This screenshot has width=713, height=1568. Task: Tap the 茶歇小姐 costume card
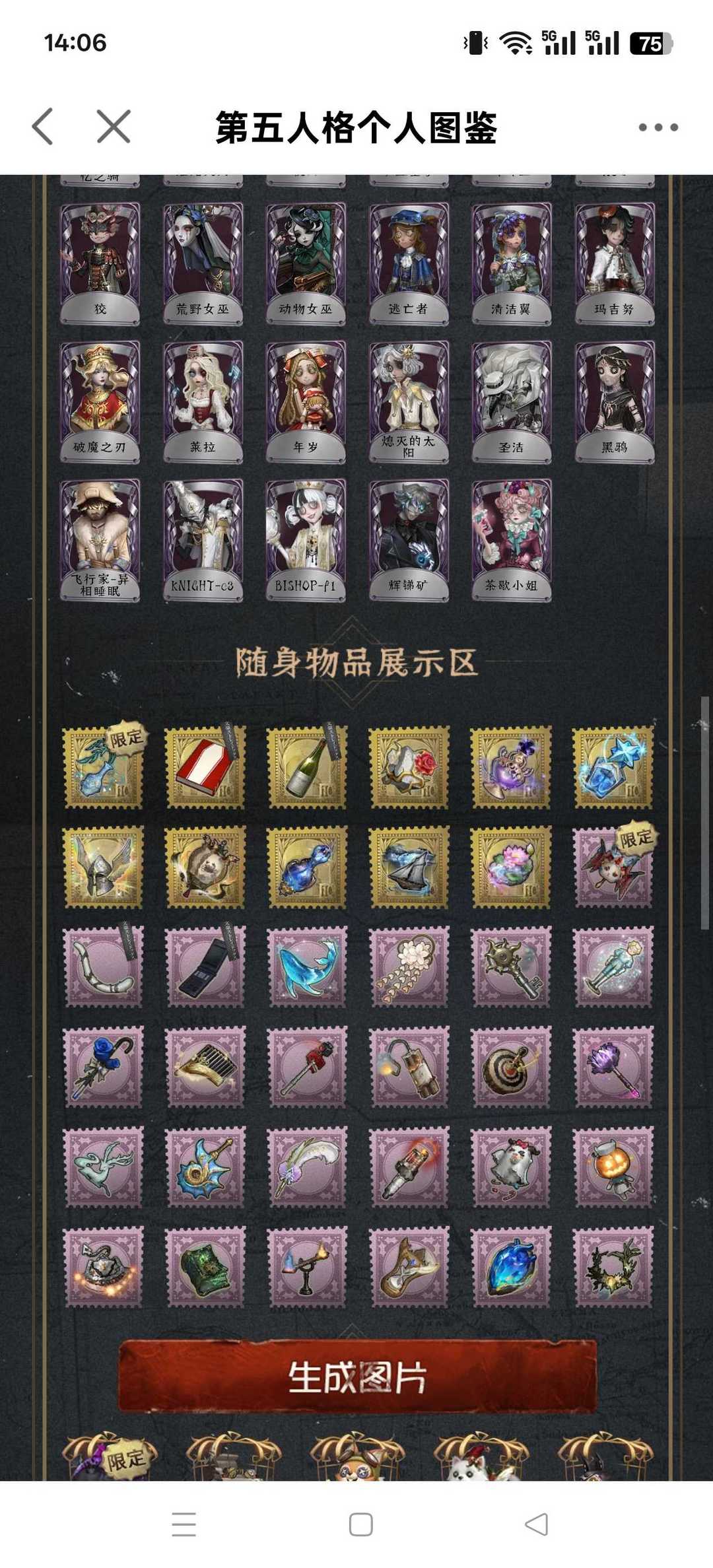tap(512, 540)
